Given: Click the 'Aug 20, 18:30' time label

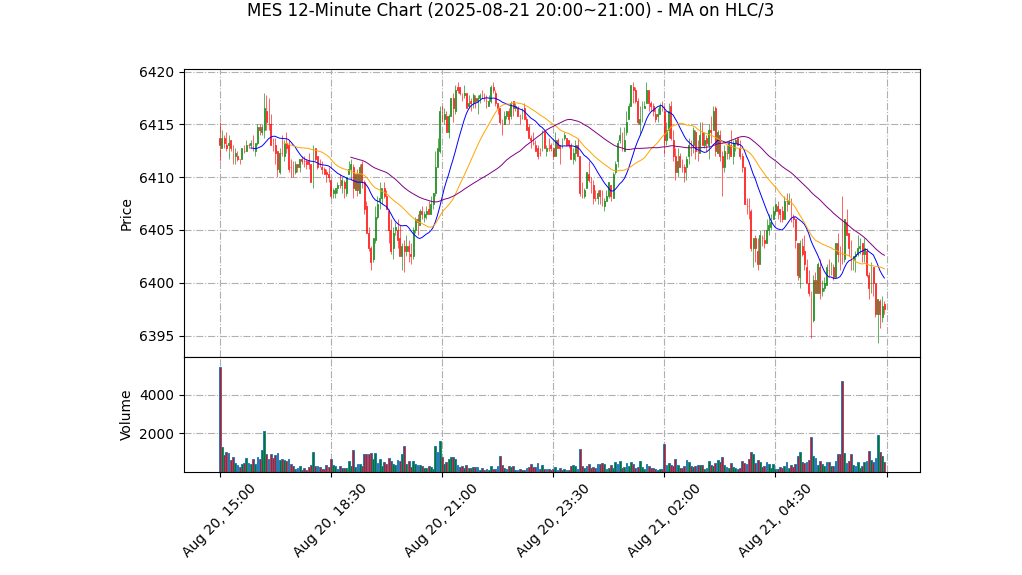Looking at the screenshot, I should (330, 521).
